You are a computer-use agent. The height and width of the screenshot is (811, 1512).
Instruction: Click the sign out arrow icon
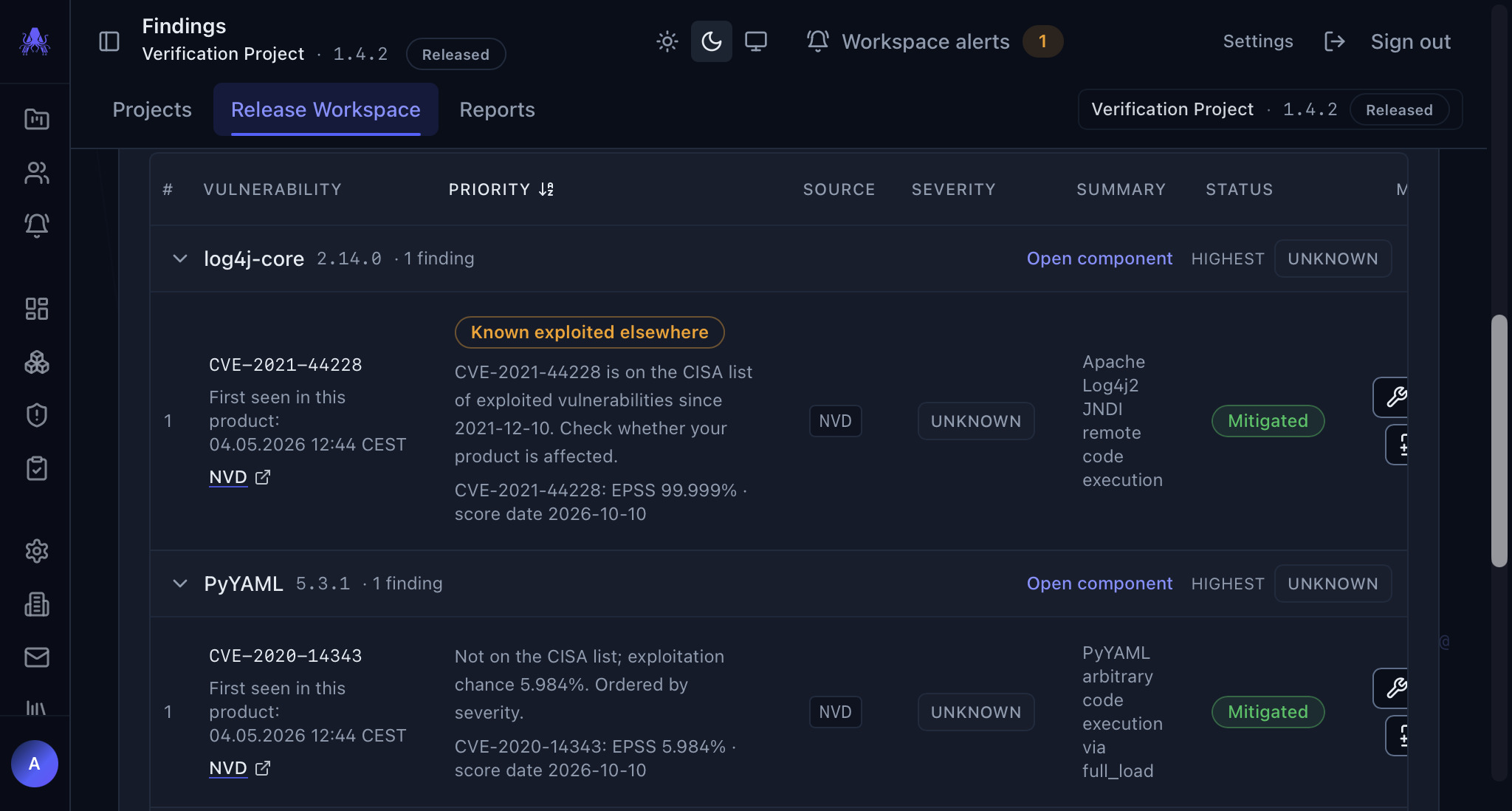coord(1334,41)
